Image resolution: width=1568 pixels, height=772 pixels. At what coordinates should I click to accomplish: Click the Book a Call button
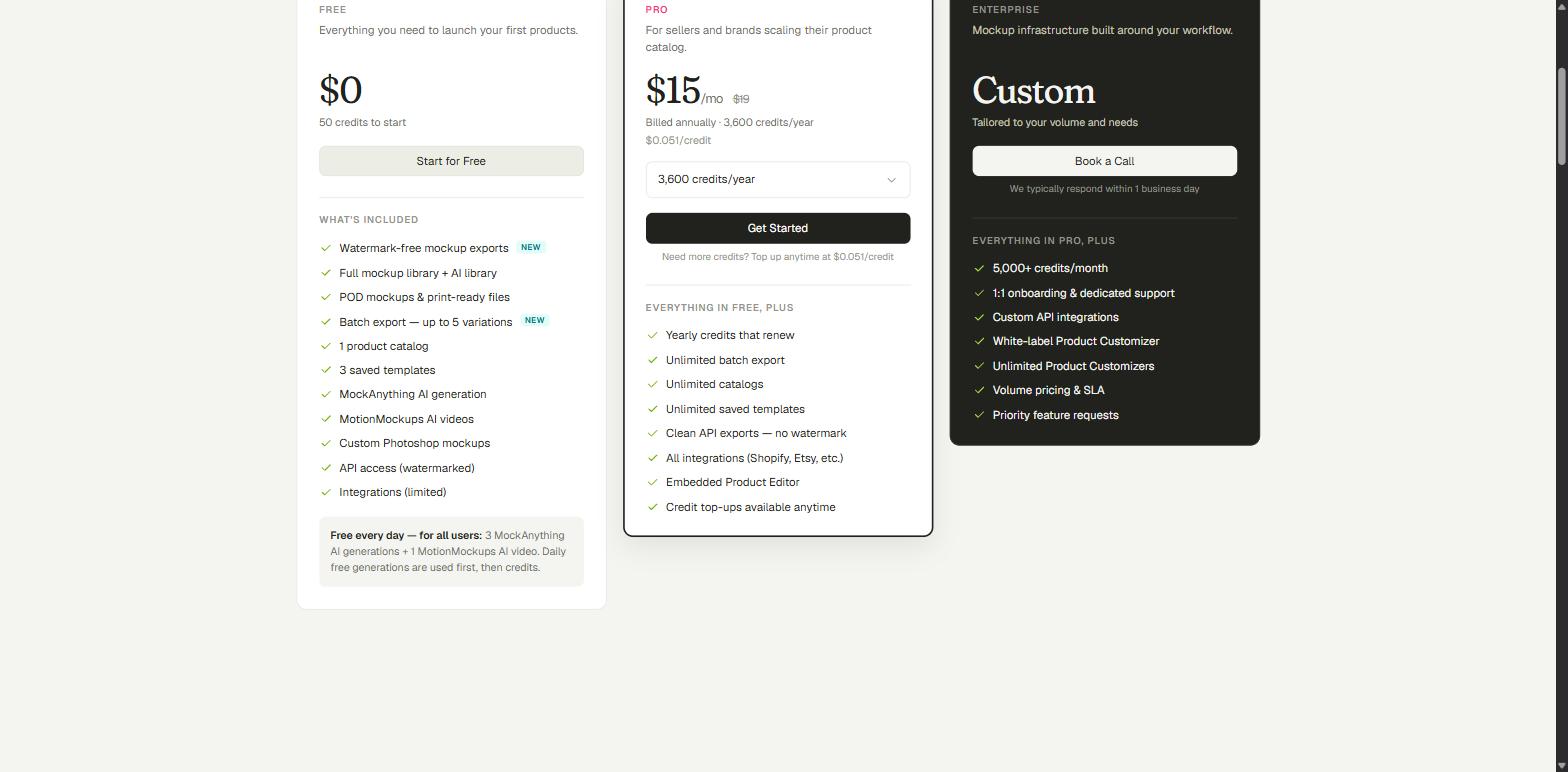coord(1104,161)
